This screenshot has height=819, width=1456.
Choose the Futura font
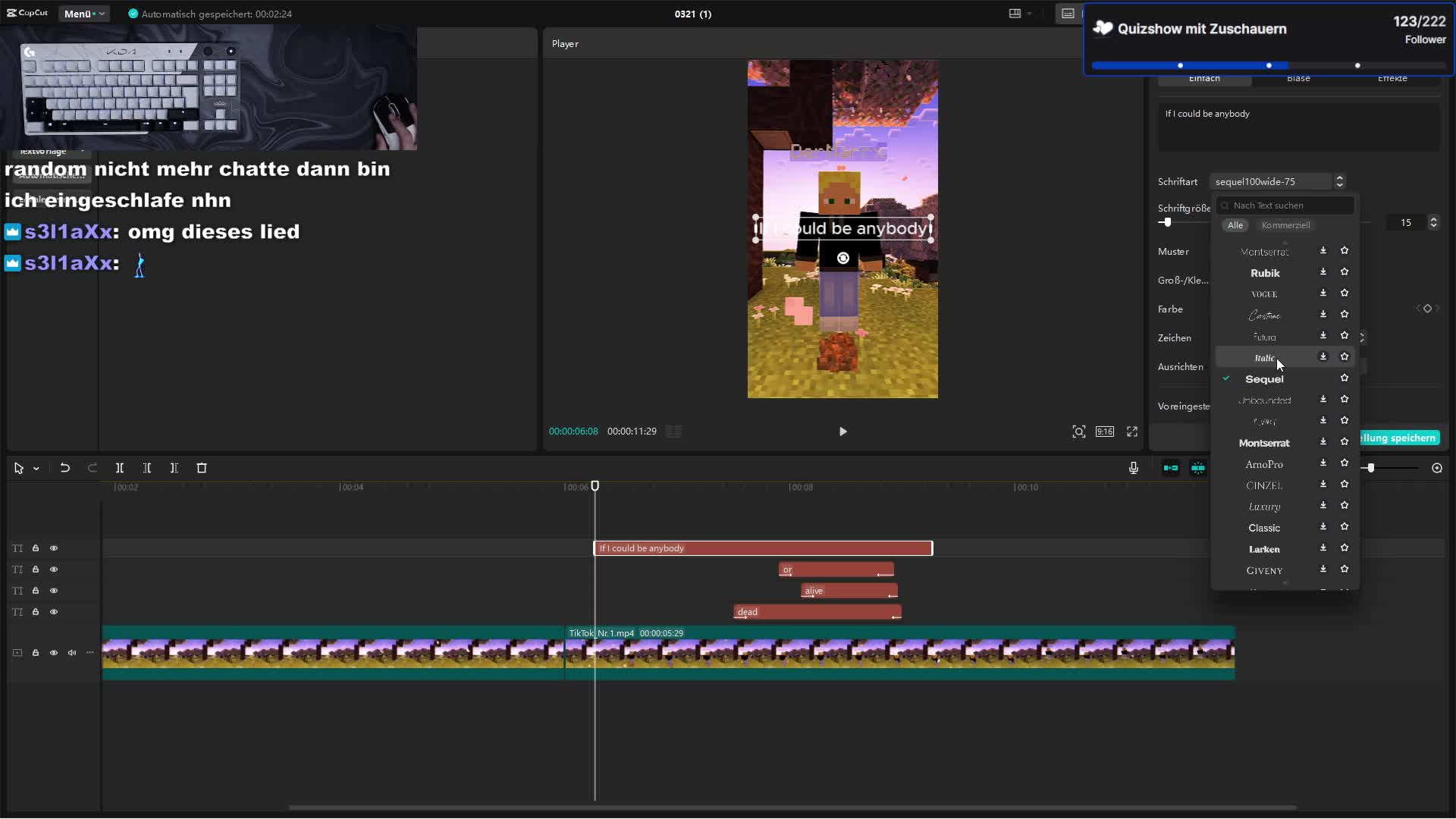pyautogui.click(x=1264, y=337)
